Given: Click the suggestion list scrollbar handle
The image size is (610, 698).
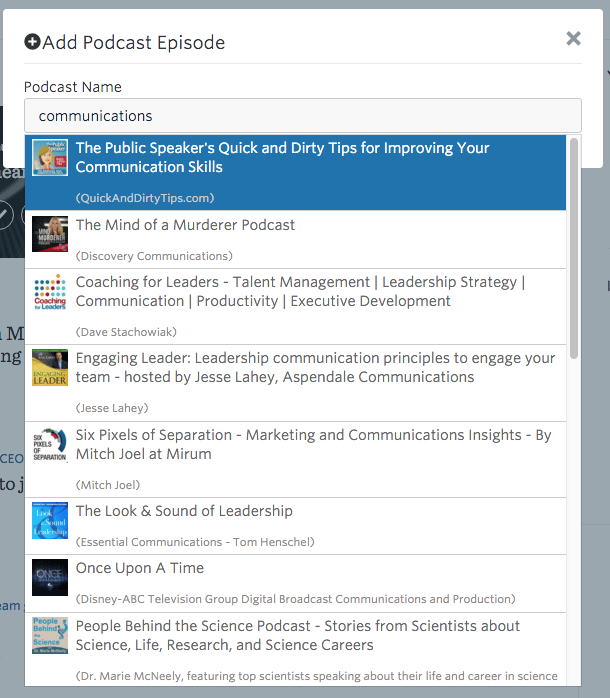Looking at the screenshot, I should tap(574, 248).
